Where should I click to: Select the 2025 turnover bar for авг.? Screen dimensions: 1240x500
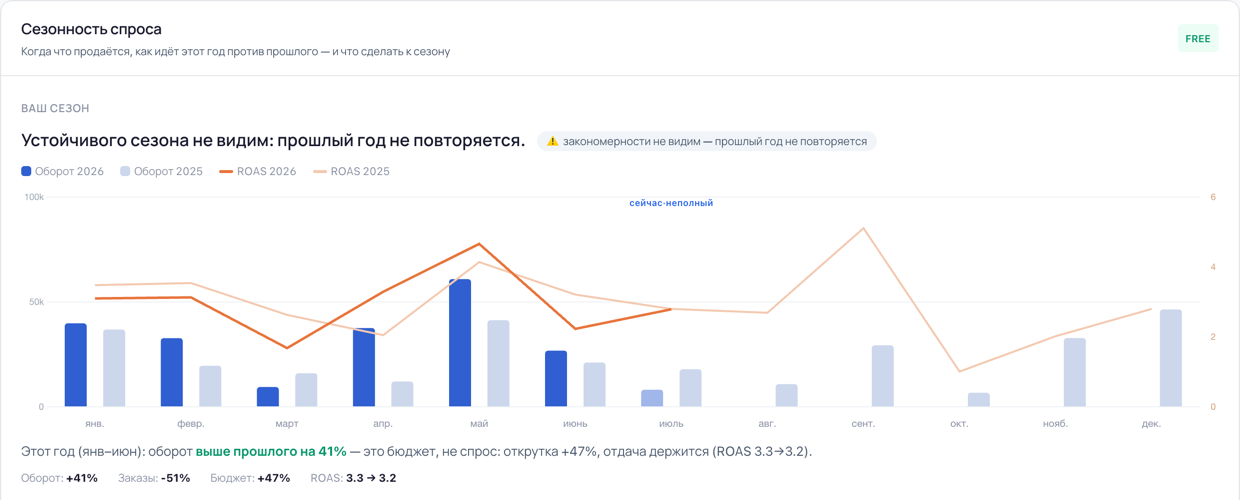(x=787, y=395)
